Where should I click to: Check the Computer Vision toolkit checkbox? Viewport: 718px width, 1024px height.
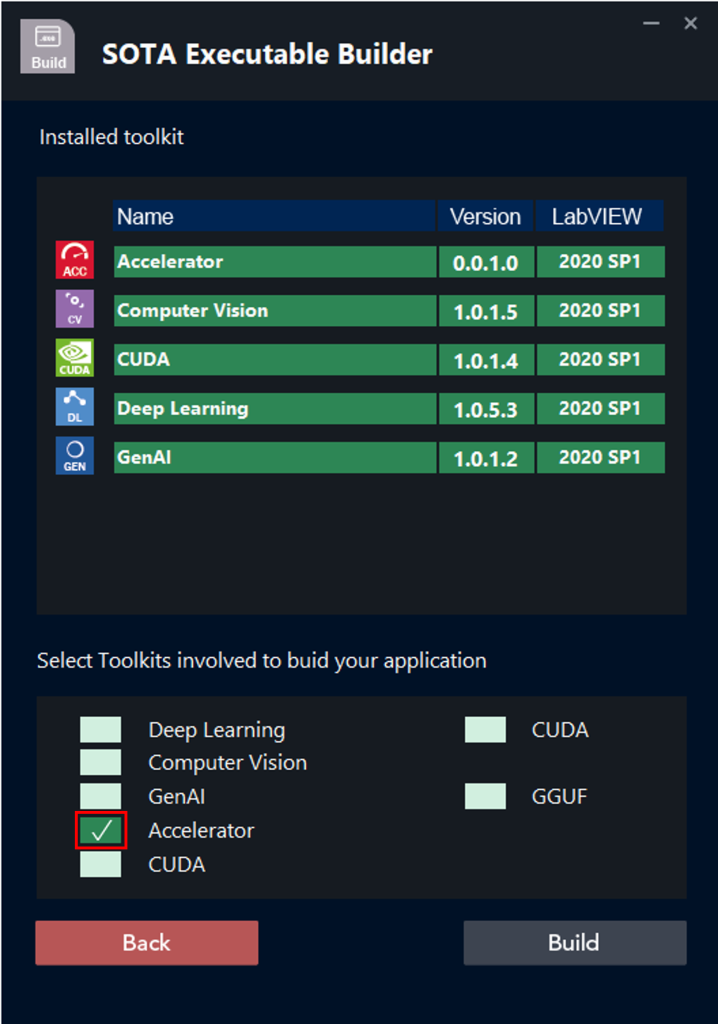click(x=101, y=763)
